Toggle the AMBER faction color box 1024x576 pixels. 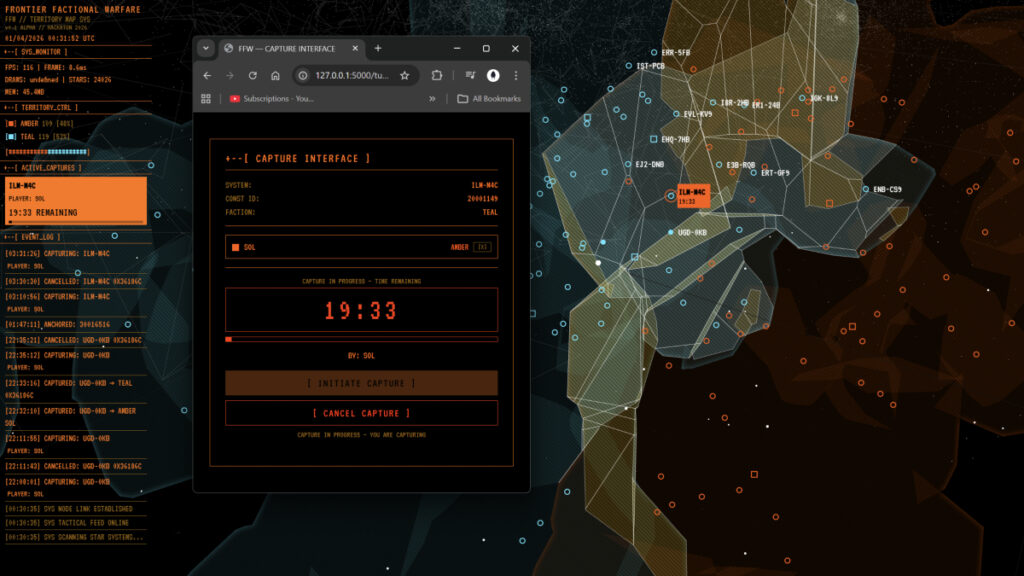[x=11, y=123]
